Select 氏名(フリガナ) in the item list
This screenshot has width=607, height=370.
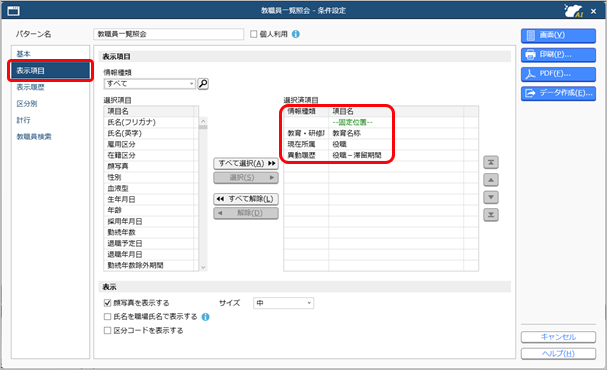click(x=151, y=122)
